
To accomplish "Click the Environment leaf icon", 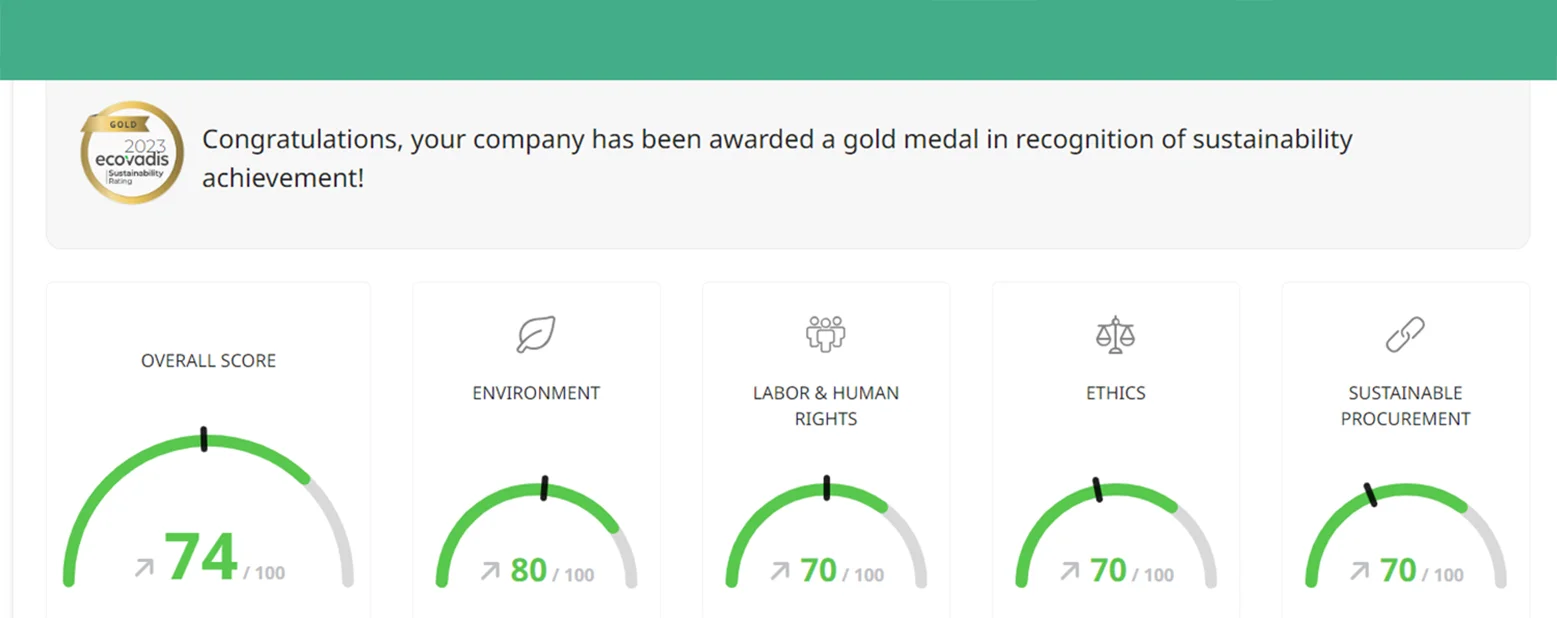I will [536, 334].
